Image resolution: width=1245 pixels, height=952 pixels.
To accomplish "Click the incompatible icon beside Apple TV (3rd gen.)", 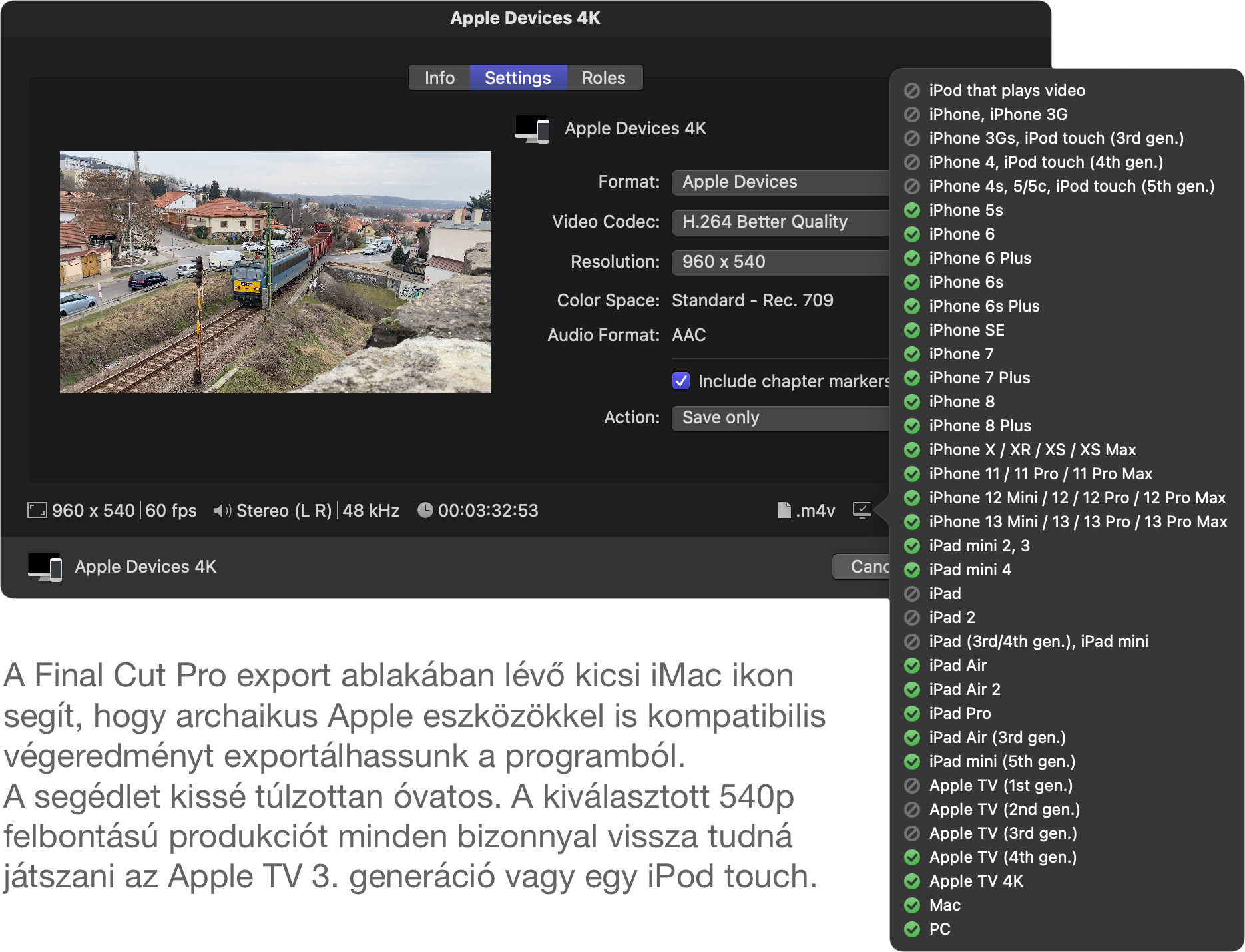I will (912, 833).
